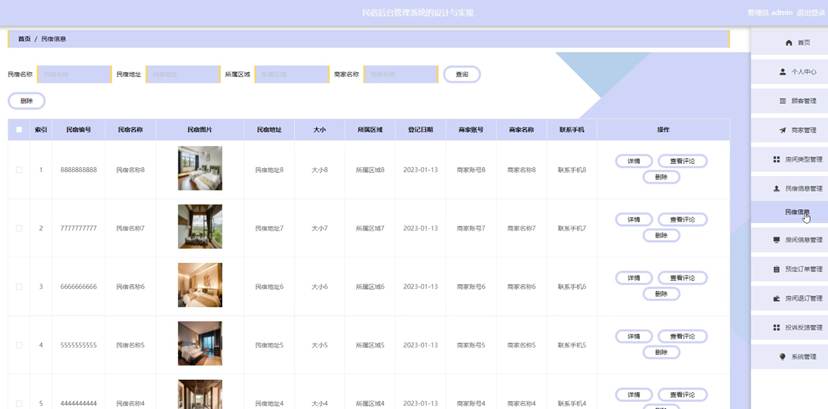Click the cell 6666666666
The image size is (828, 409).
[x=79, y=287]
